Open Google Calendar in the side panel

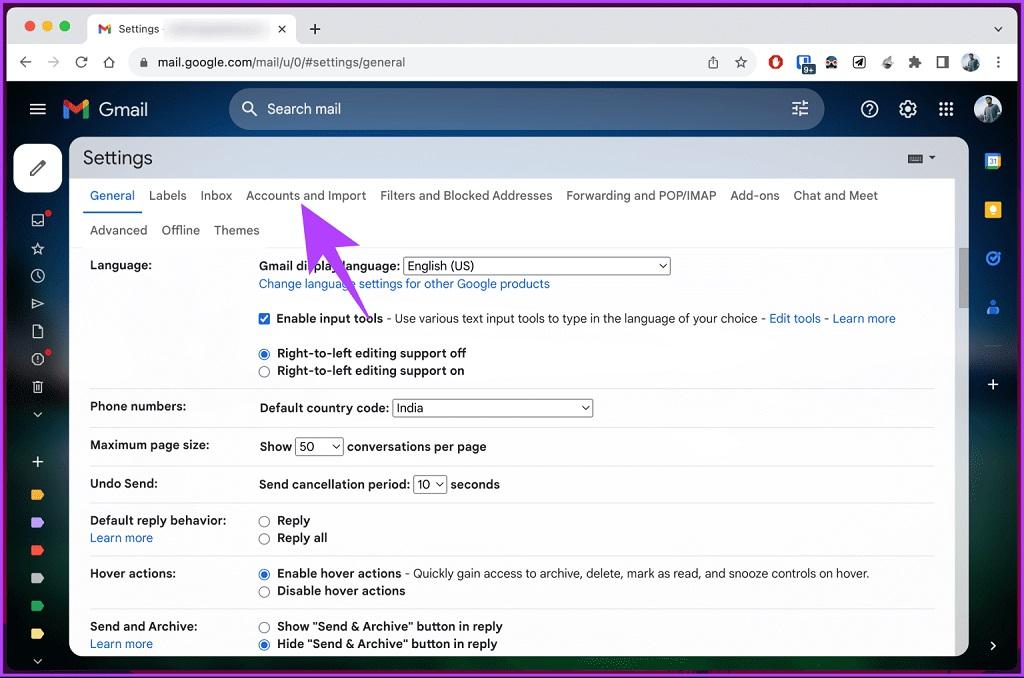(x=993, y=161)
